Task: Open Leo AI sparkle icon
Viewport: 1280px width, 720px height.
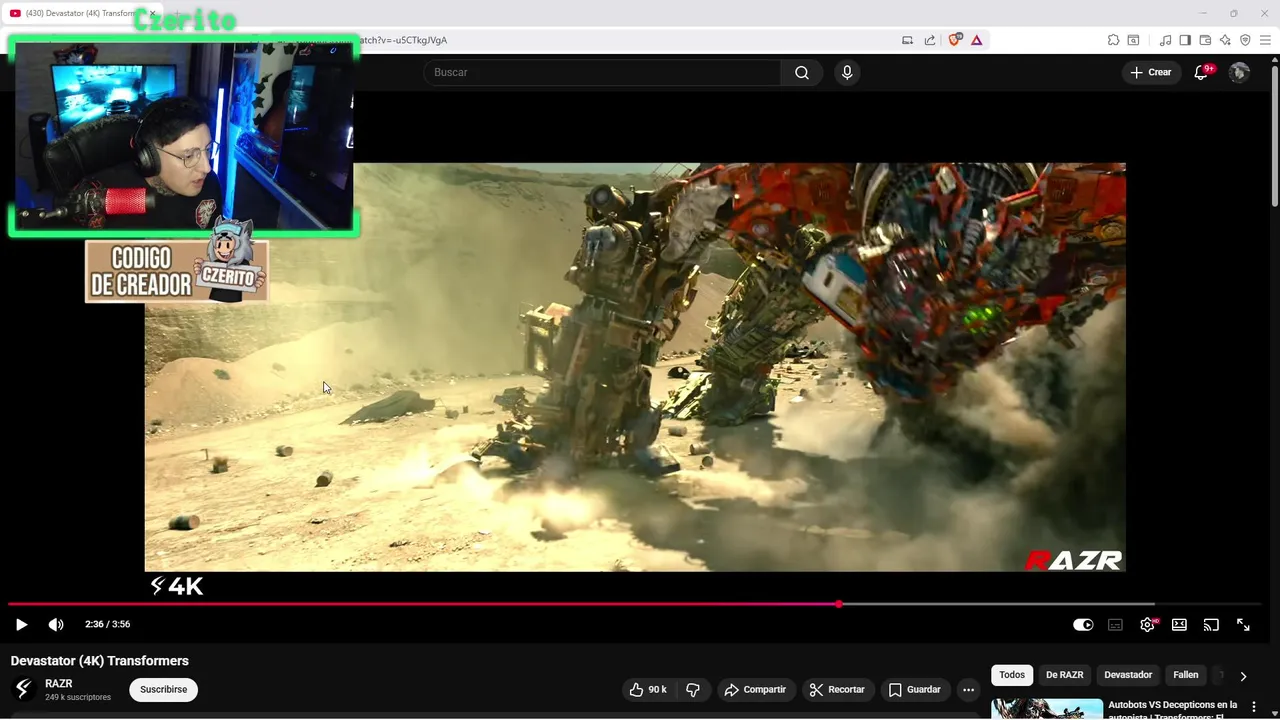Action: point(1225,40)
